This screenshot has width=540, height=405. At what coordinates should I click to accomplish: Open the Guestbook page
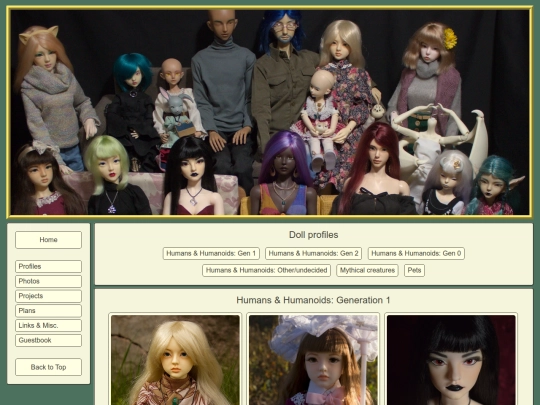48,340
